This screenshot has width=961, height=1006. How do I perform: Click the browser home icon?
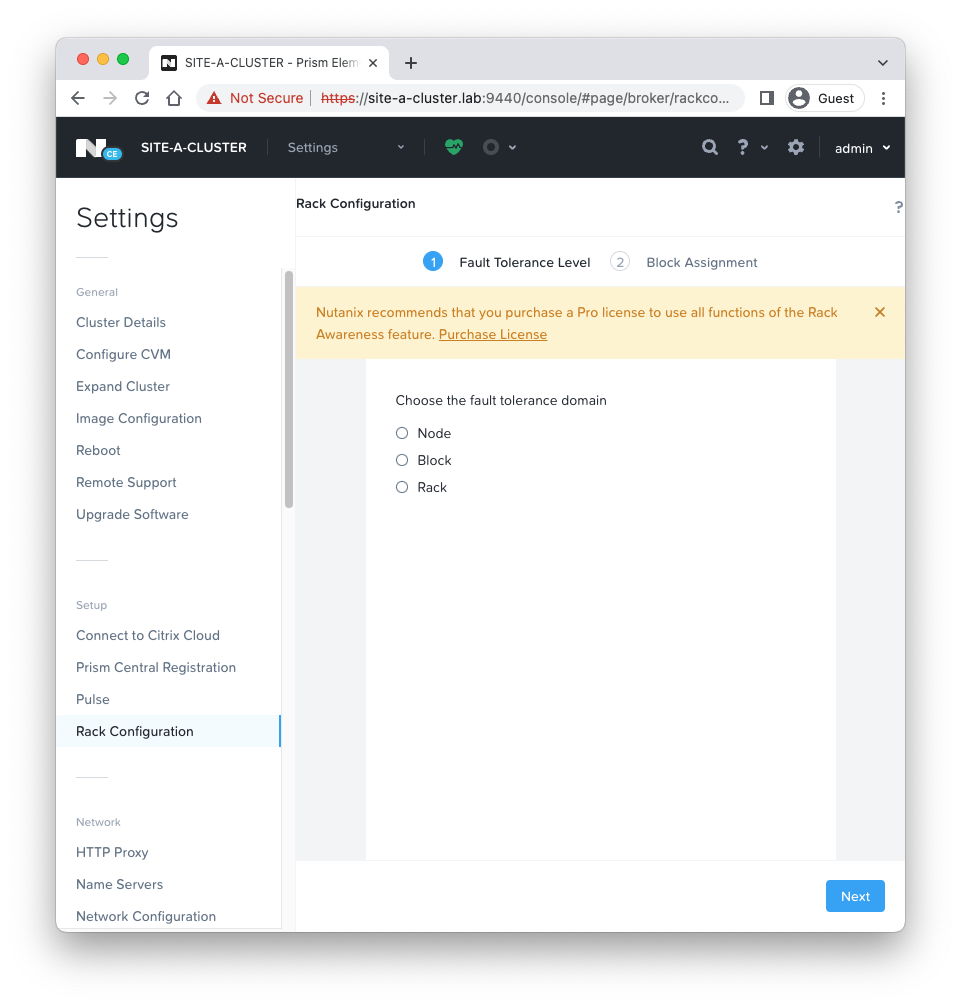[x=174, y=98]
